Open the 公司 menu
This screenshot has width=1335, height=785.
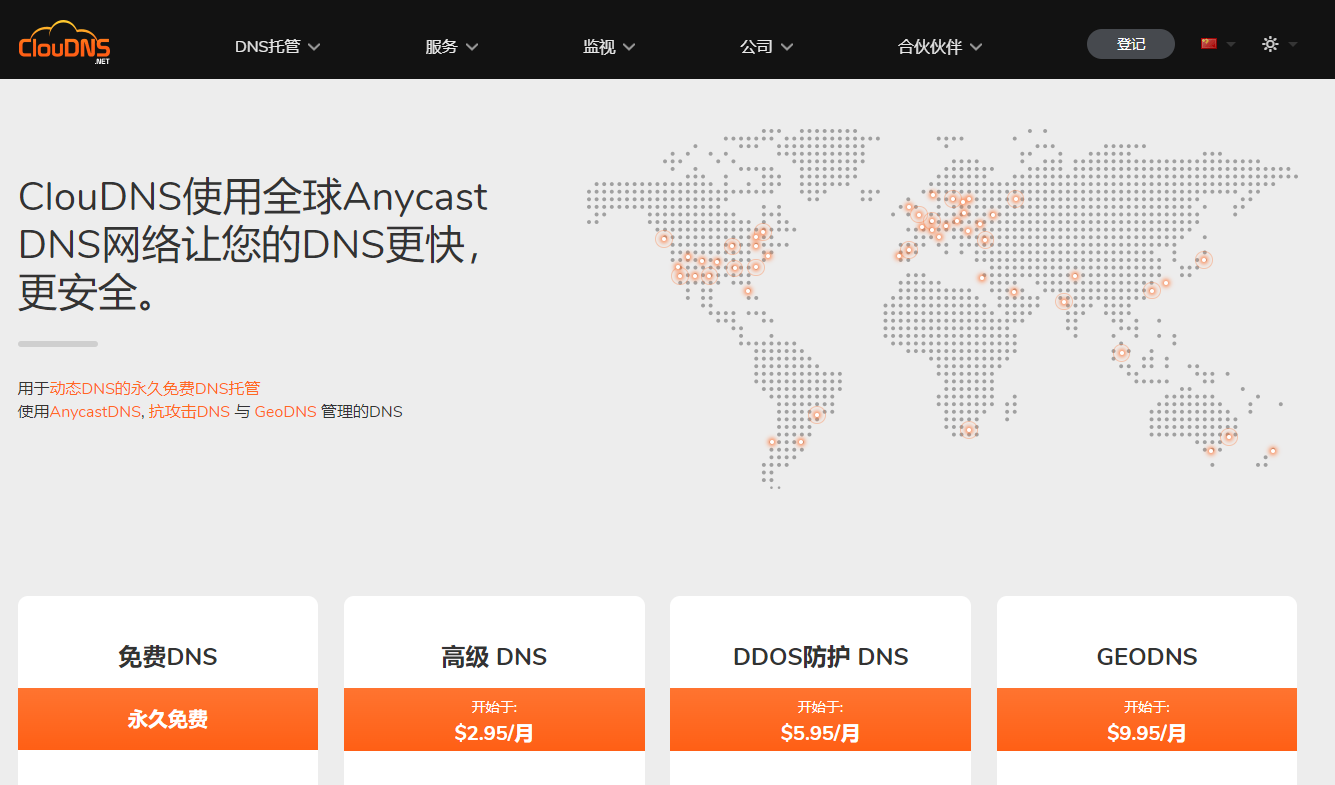pyautogui.click(x=766, y=46)
